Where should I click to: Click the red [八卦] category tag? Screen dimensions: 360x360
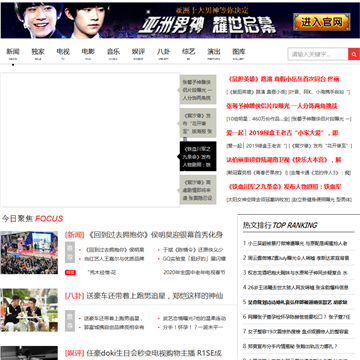point(74,296)
